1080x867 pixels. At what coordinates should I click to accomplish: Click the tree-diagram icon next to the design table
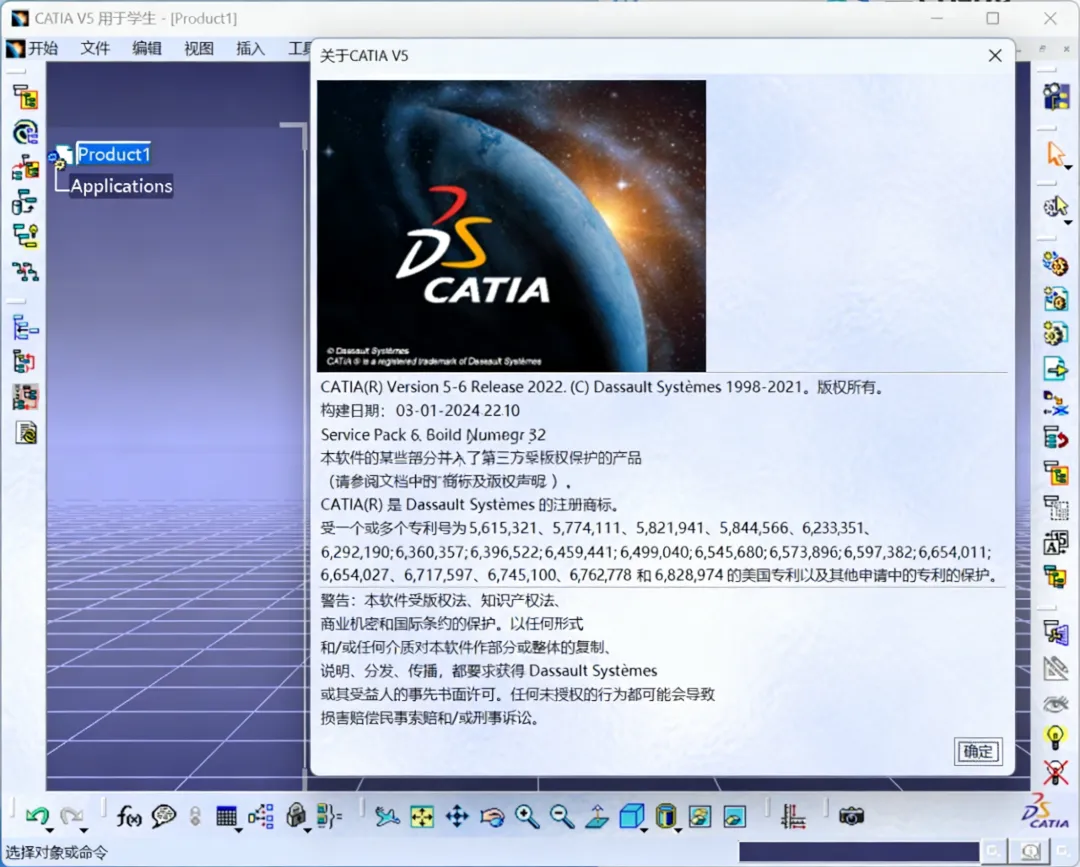pos(261,816)
